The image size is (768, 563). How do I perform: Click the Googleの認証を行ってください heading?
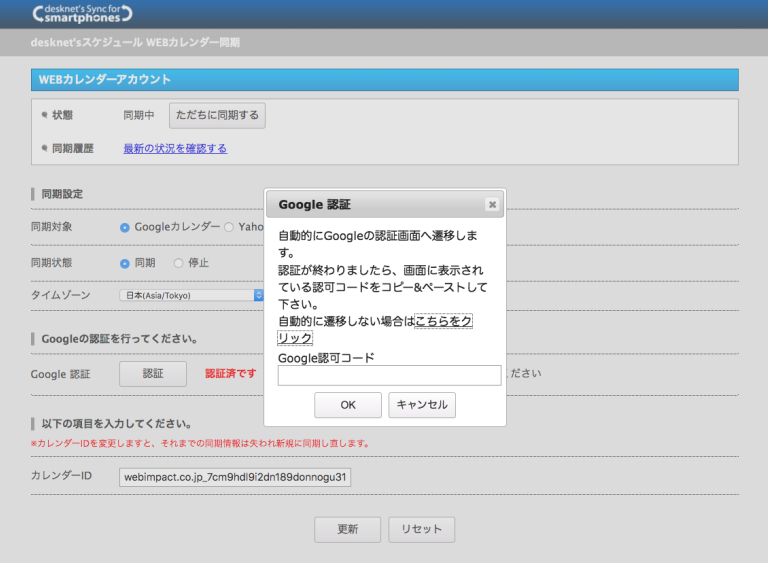[120, 339]
